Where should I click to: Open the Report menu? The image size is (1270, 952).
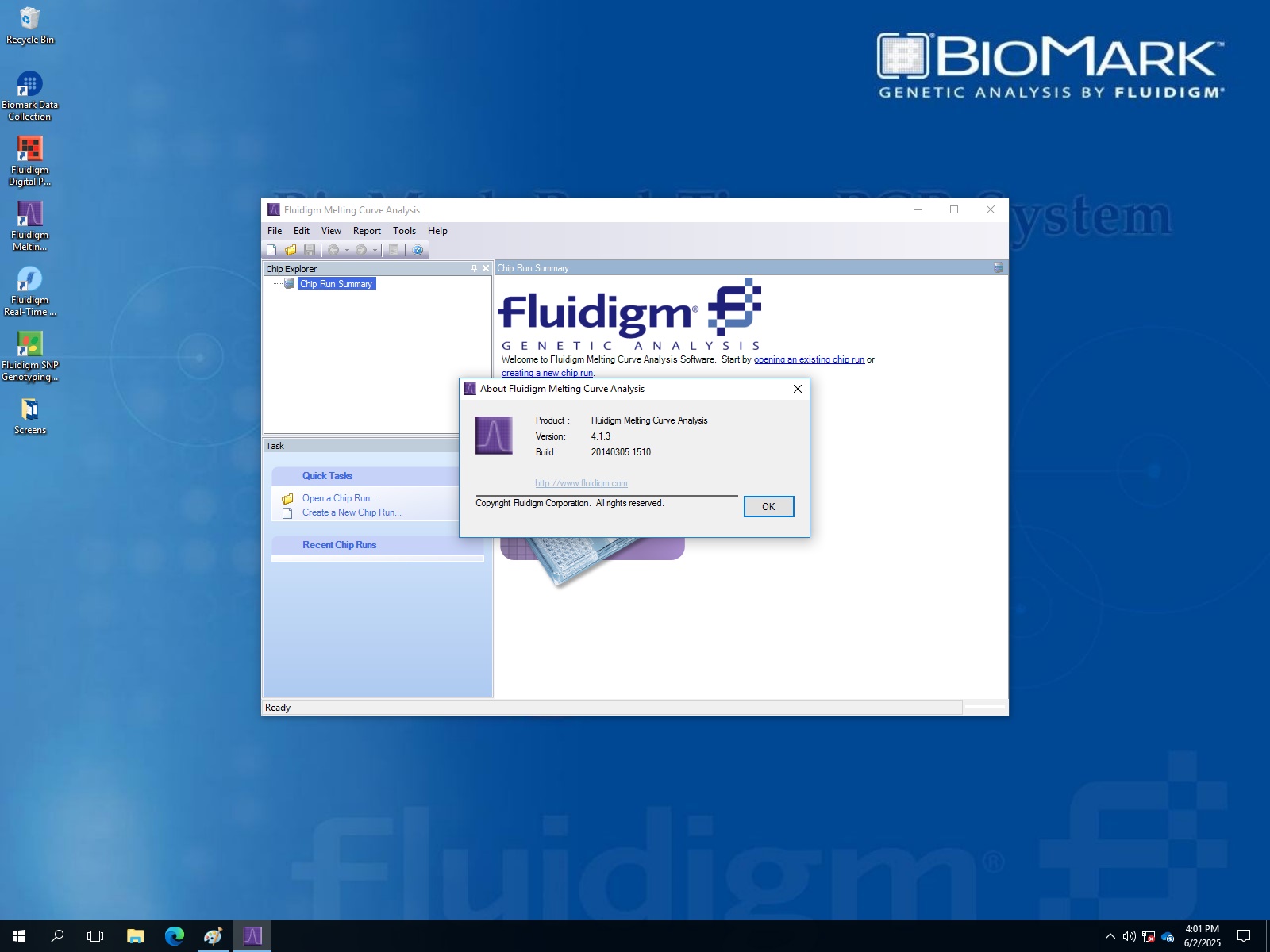[367, 231]
